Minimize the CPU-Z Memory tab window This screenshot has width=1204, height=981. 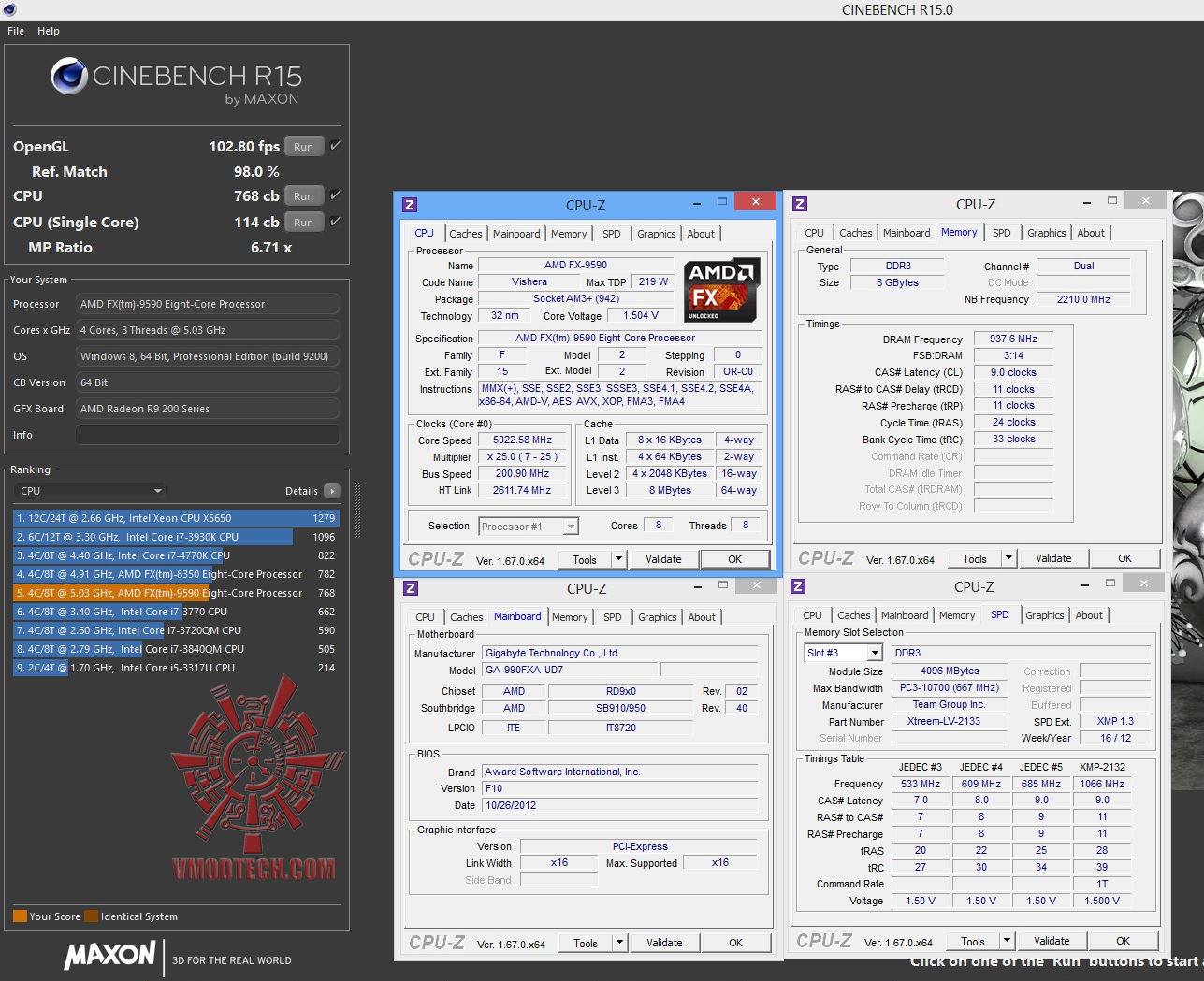[1086, 201]
